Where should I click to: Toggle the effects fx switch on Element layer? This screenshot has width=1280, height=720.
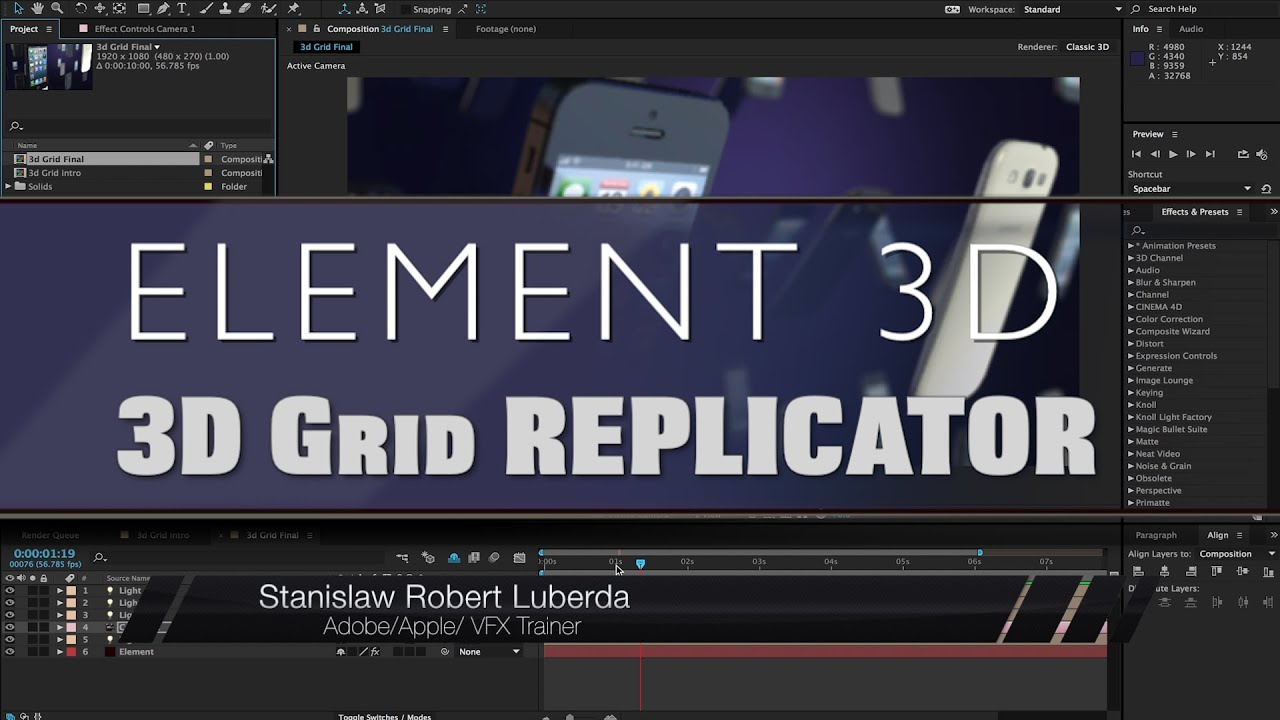375,651
